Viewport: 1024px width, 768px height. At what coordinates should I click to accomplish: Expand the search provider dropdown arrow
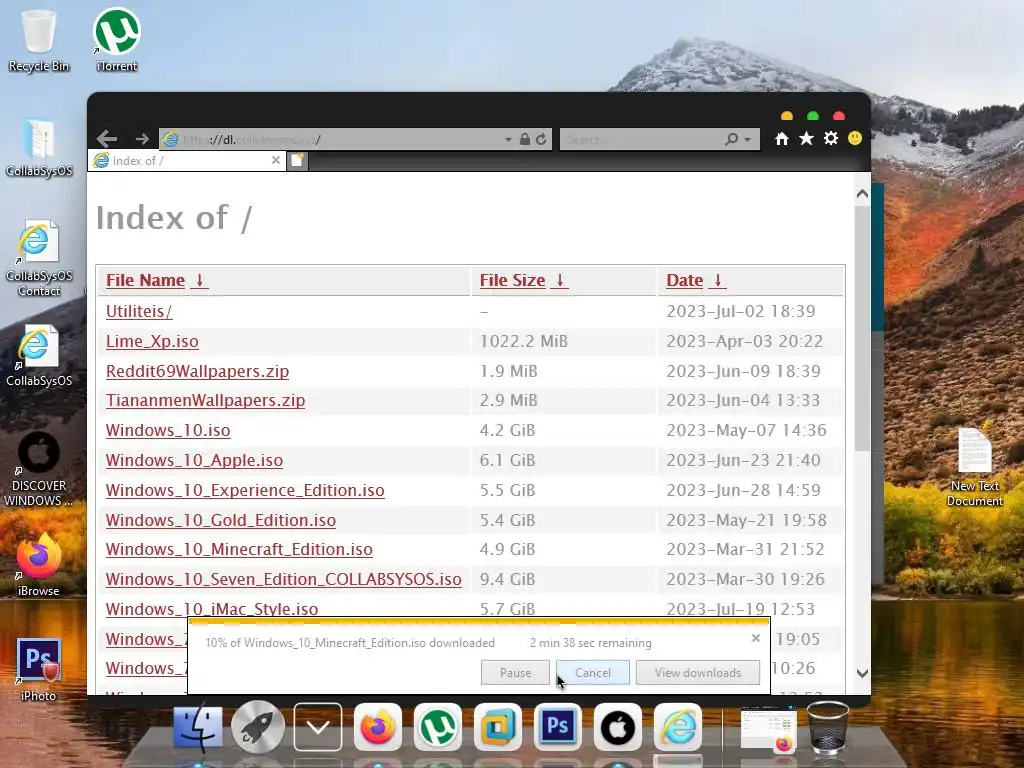click(x=748, y=139)
